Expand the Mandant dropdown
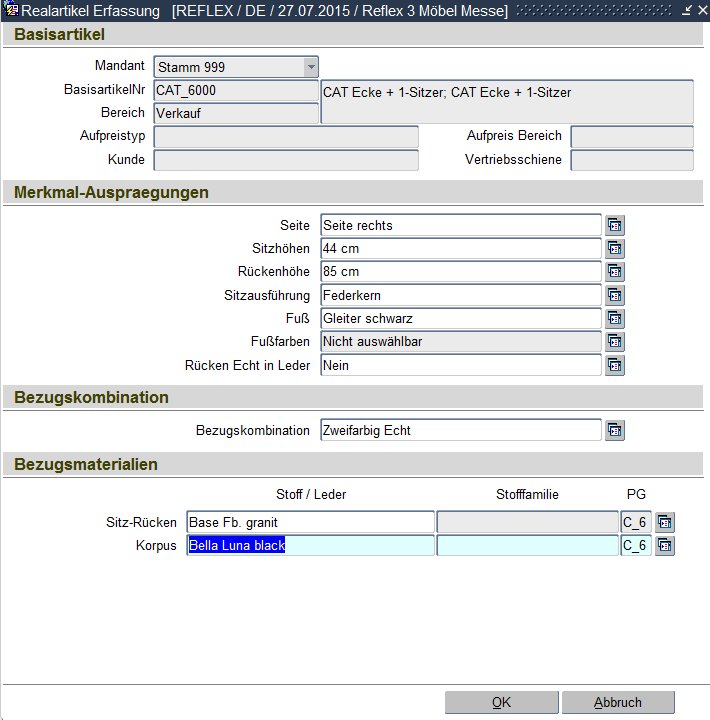Image resolution: width=710 pixels, height=720 pixels. tap(311, 67)
